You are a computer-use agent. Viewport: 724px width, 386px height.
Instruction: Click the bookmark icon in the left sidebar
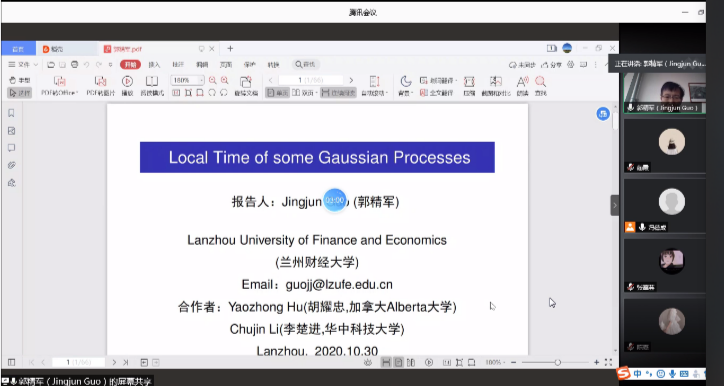(x=12, y=113)
